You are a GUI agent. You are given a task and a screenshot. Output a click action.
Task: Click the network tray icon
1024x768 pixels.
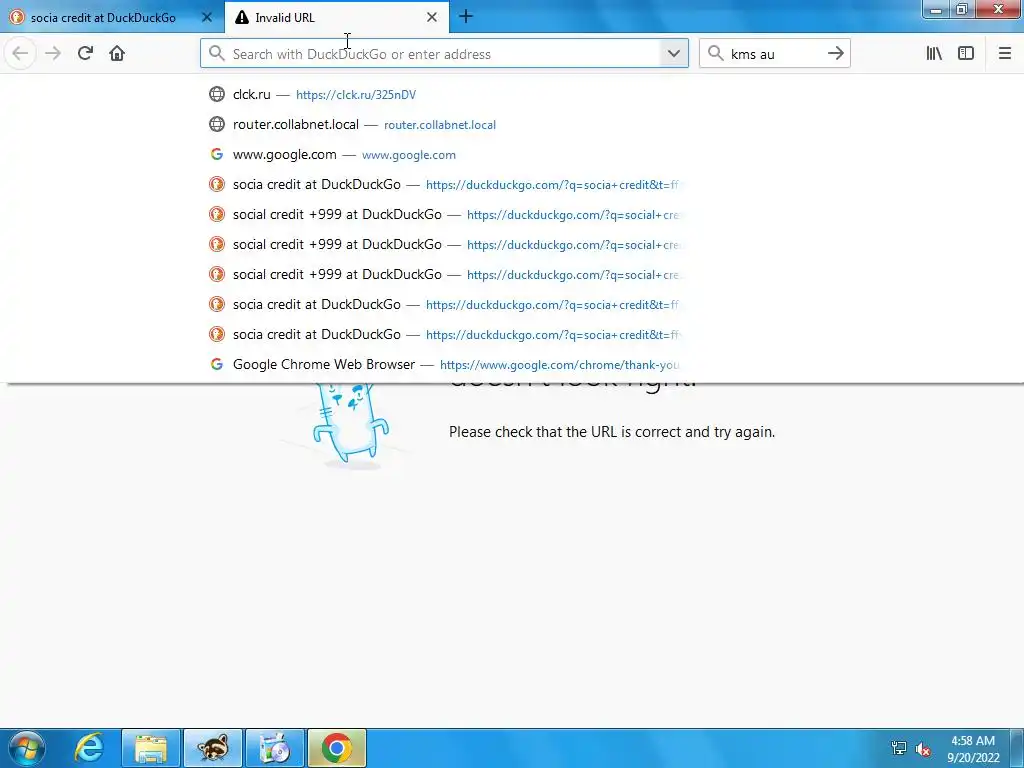click(x=899, y=748)
